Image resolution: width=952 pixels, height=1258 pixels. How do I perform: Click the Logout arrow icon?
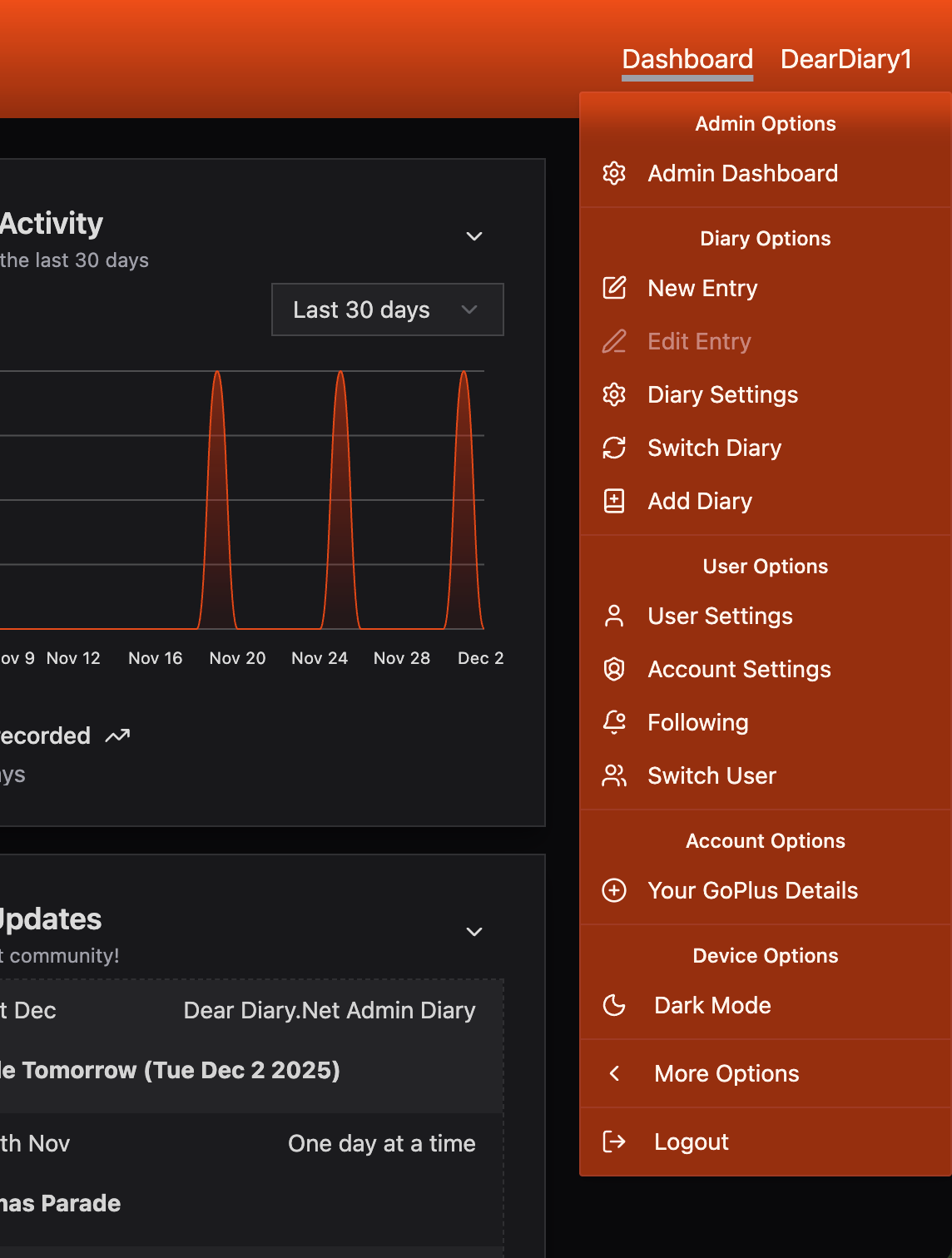click(x=614, y=1142)
